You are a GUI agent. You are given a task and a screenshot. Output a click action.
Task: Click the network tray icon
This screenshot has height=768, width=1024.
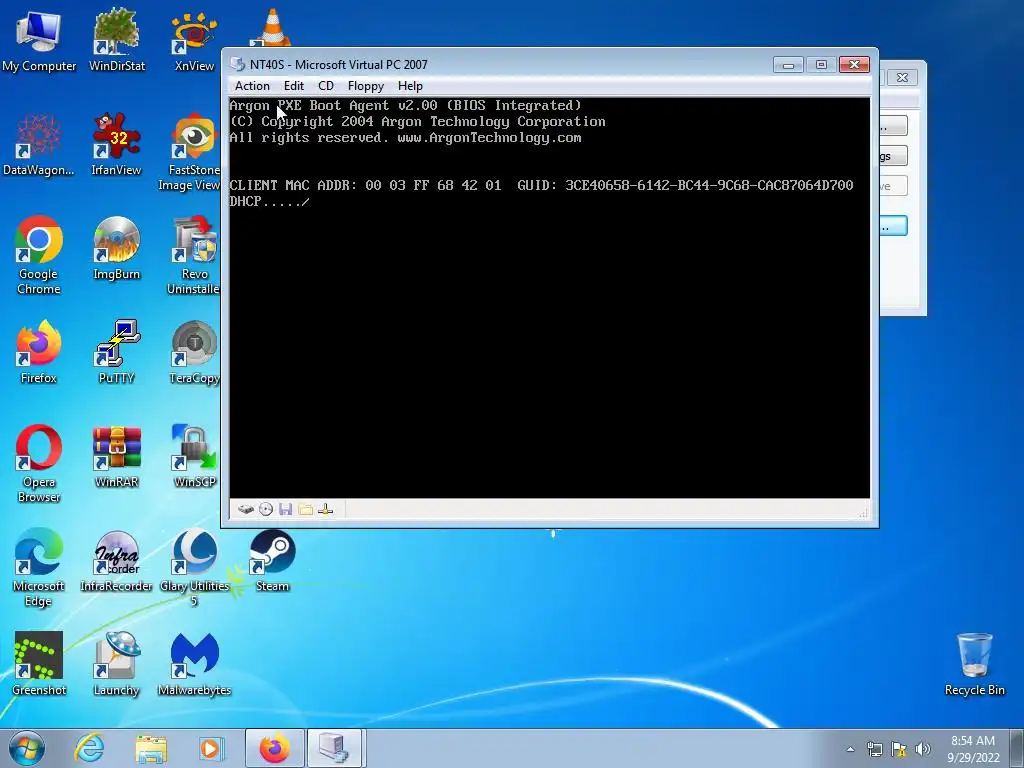874,749
